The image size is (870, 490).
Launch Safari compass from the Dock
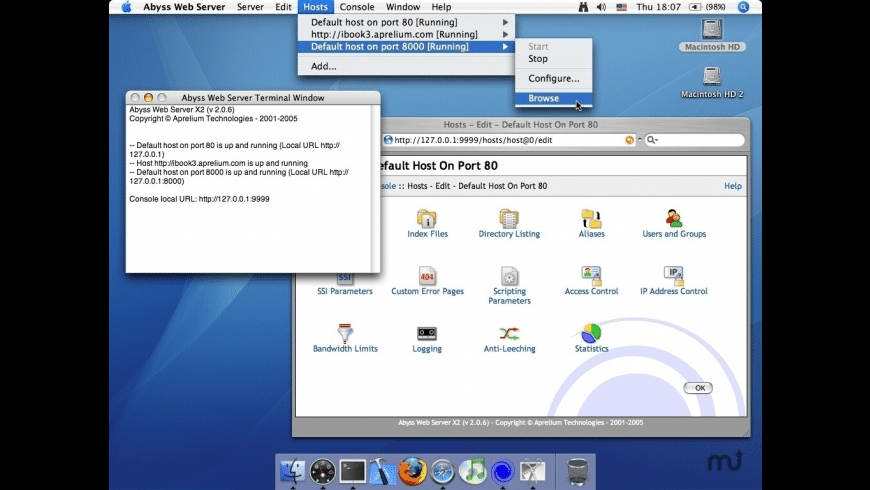point(442,472)
